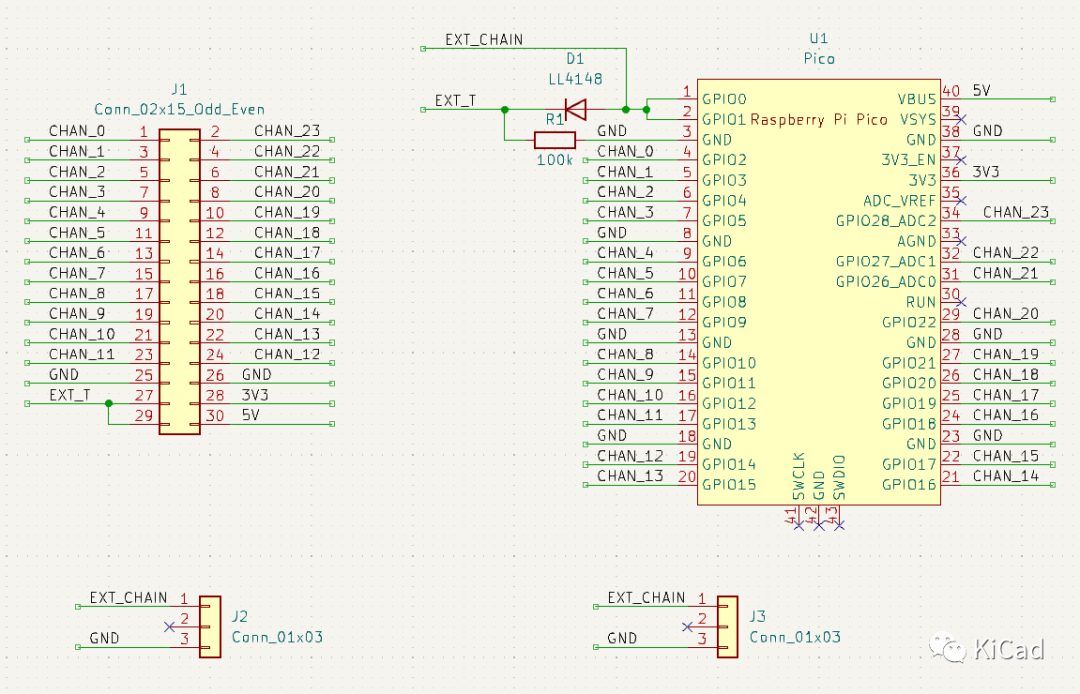Click the Conn_01x03 text beside J2
The image size is (1080, 694).
[x=278, y=637]
